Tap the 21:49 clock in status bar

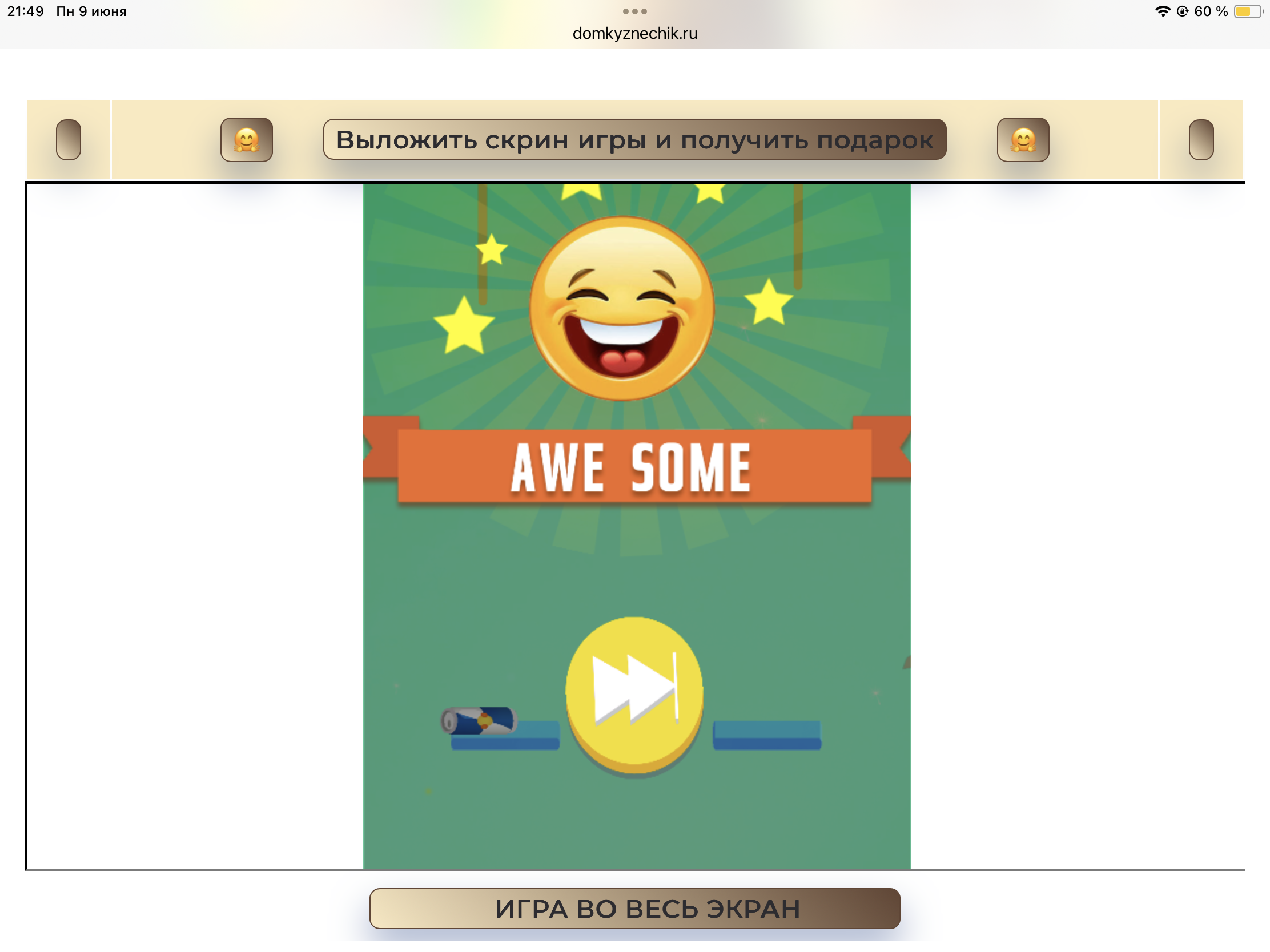(25, 11)
